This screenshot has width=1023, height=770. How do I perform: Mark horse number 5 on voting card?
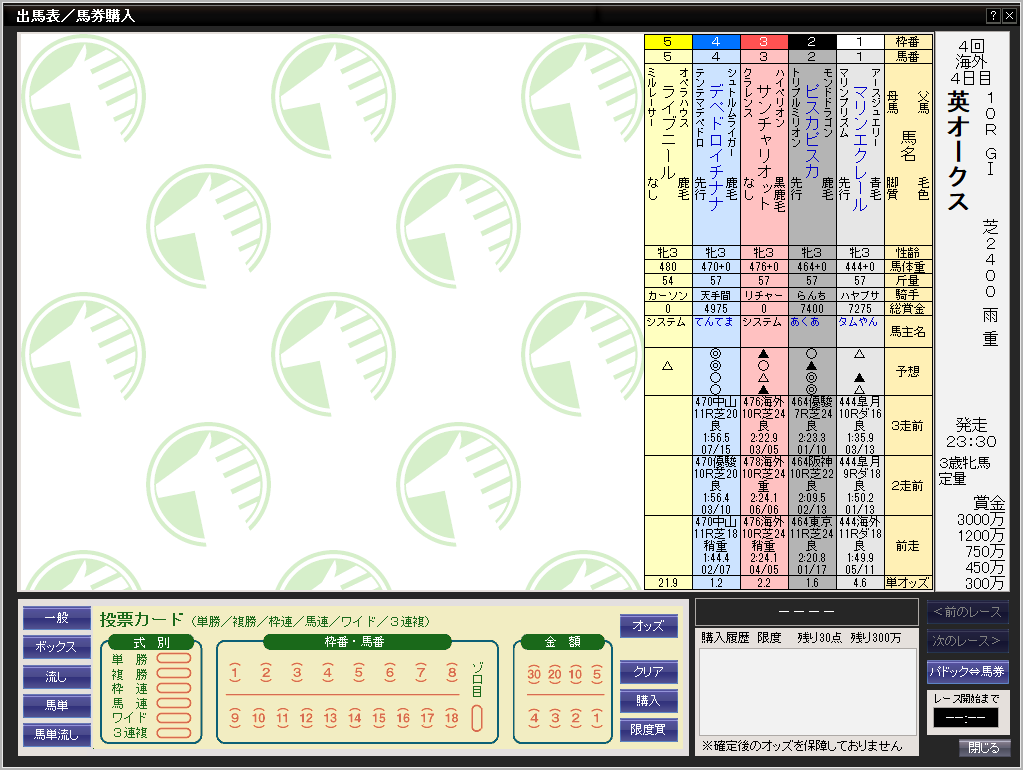click(358, 673)
